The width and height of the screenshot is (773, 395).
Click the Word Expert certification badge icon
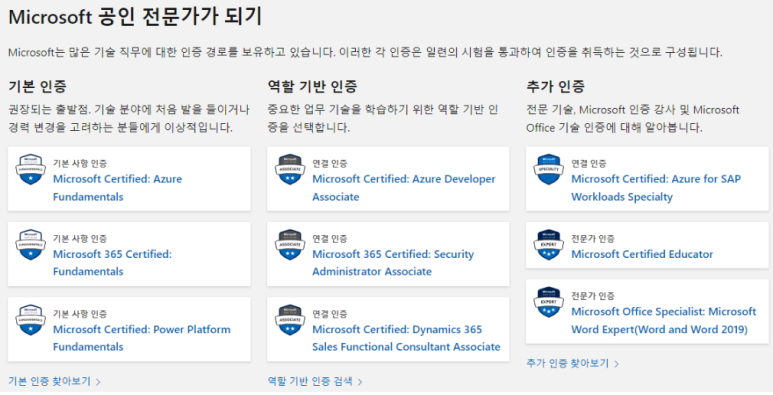tap(549, 302)
